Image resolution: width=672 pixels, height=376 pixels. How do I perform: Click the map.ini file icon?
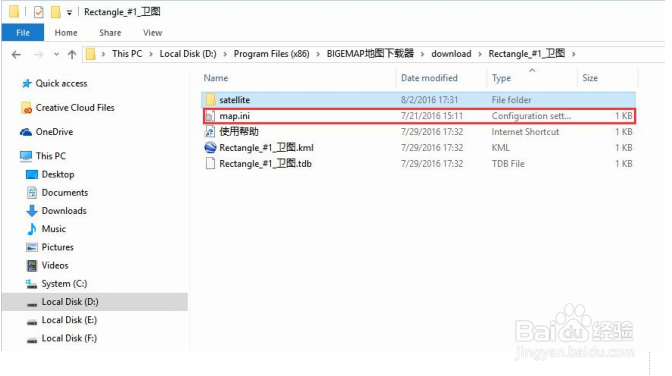tap(210, 116)
